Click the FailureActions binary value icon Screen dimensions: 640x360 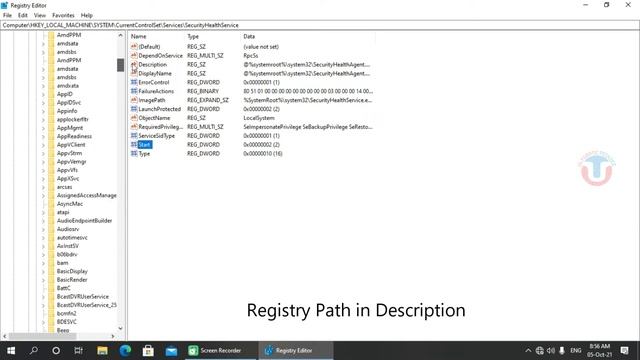click(x=134, y=91)
